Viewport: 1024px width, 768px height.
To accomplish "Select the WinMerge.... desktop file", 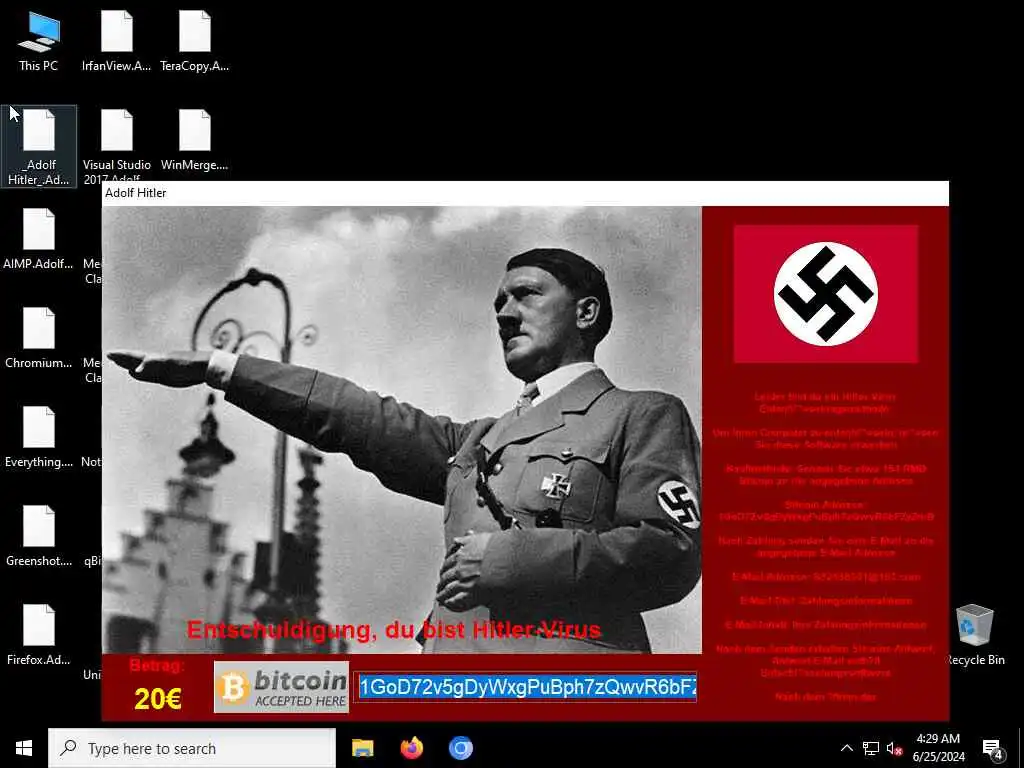I will [195, 140].
